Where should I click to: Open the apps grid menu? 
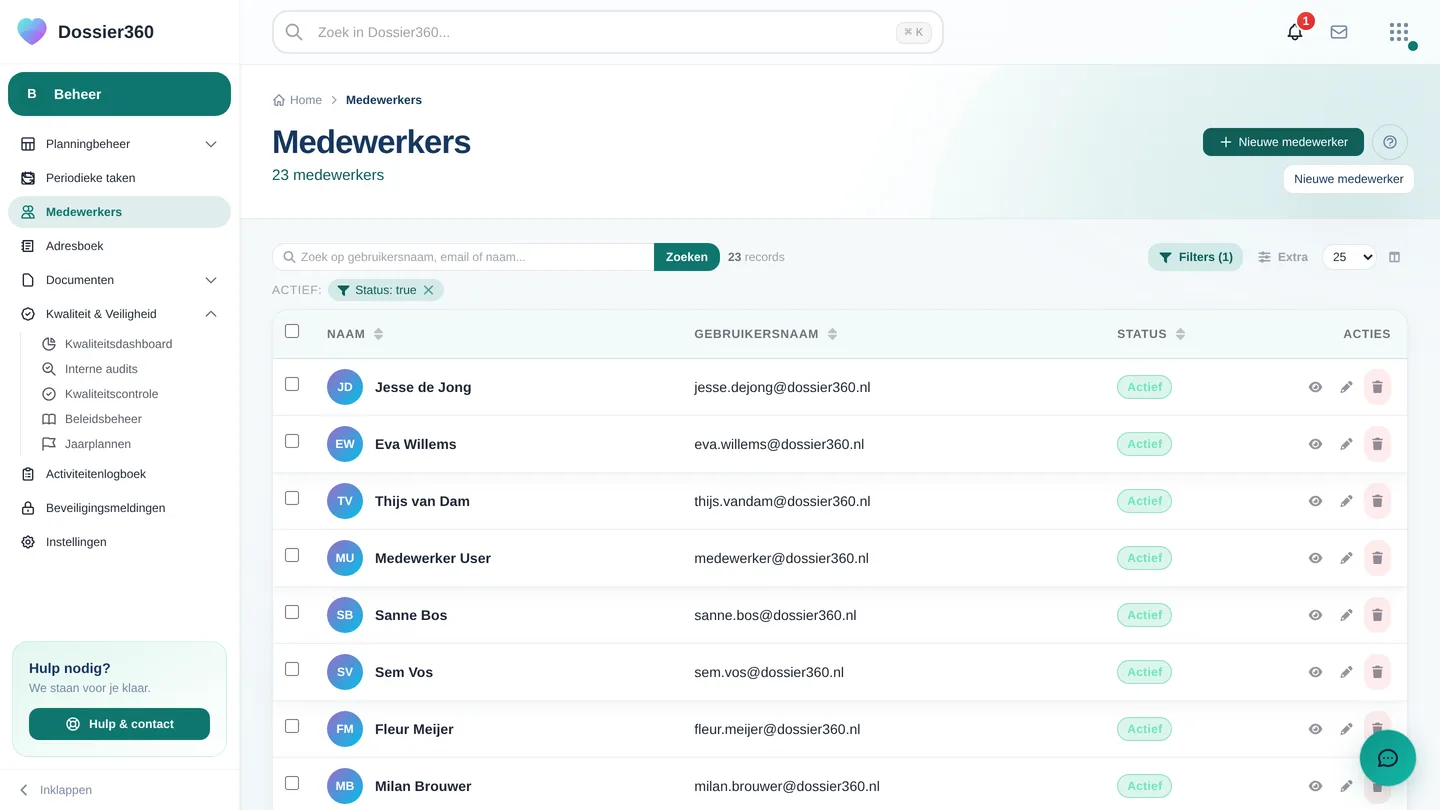[1399, 32]
